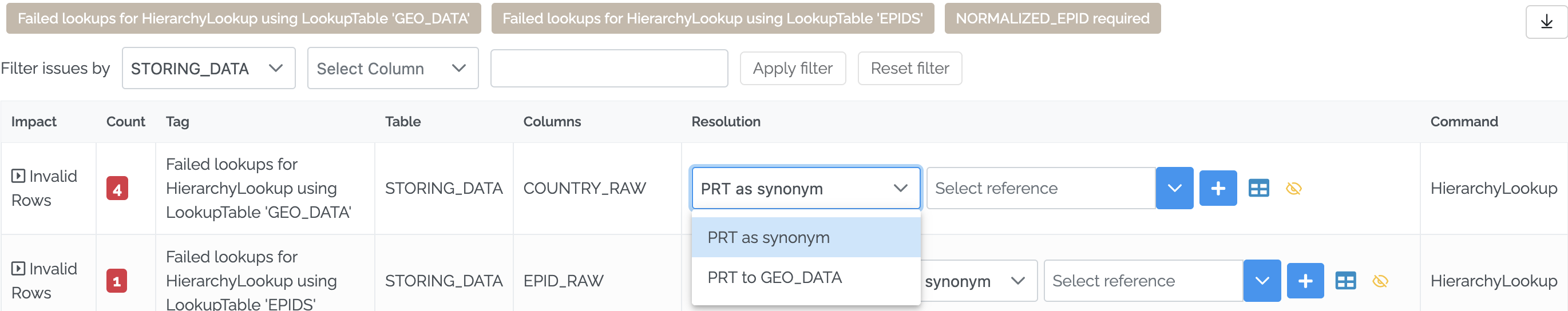Open table view icon in EPID_RAW row
Screen dimensions: 1568x311
click(1345, 281)
